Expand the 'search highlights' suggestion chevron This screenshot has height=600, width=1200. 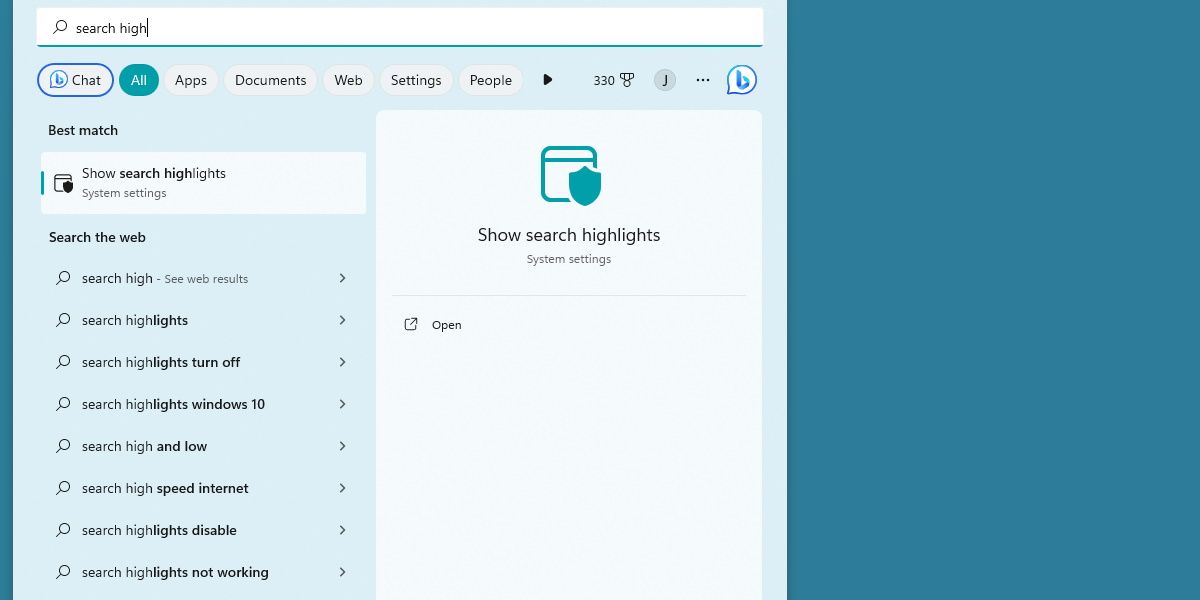(x=343, y=320)
